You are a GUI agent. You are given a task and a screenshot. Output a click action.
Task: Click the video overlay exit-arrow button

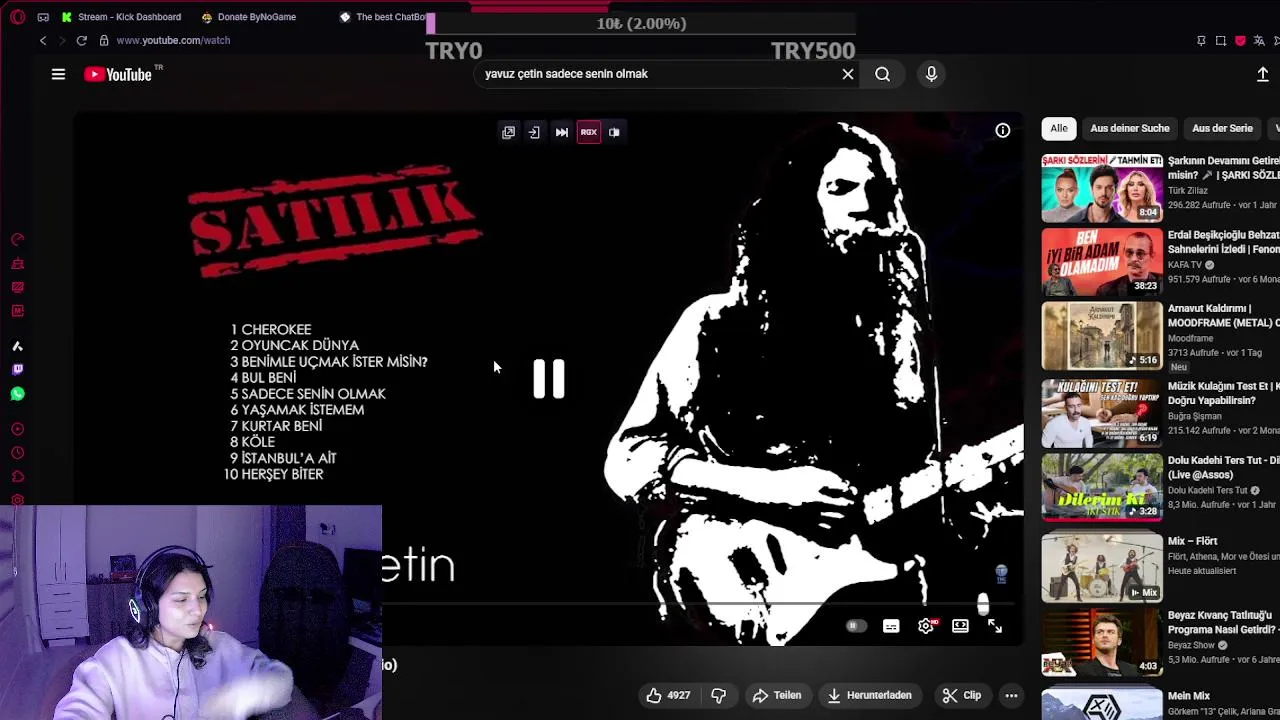point(534,132)
